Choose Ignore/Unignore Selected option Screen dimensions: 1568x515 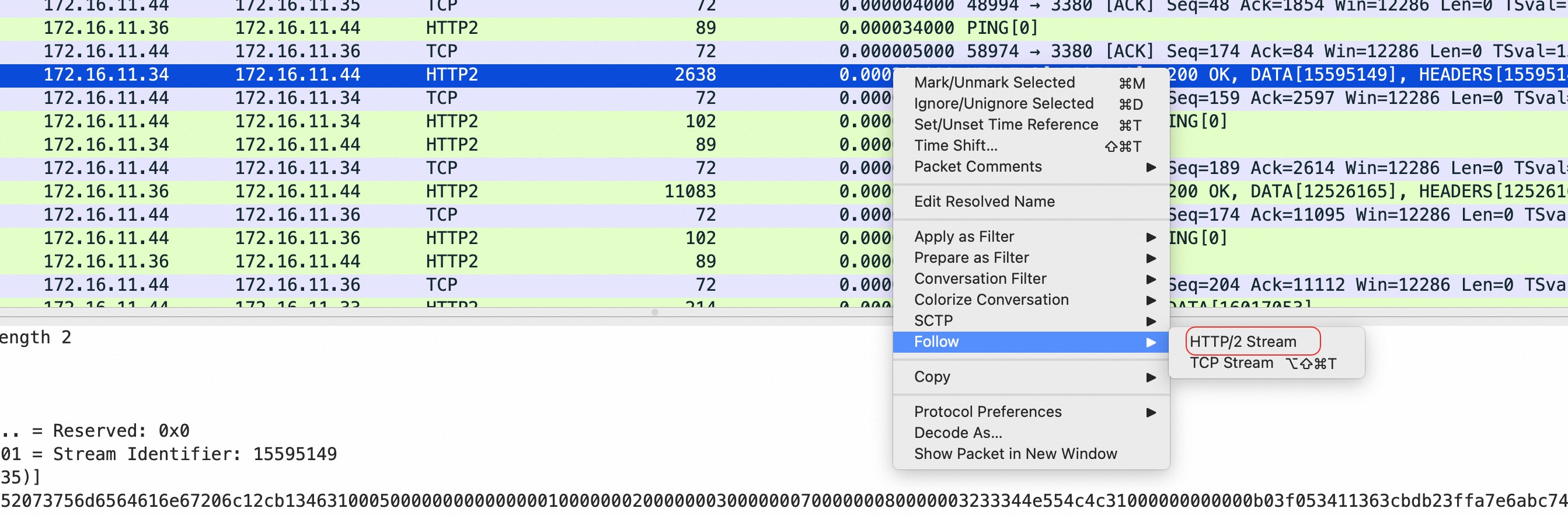[x=1003, y=103]
